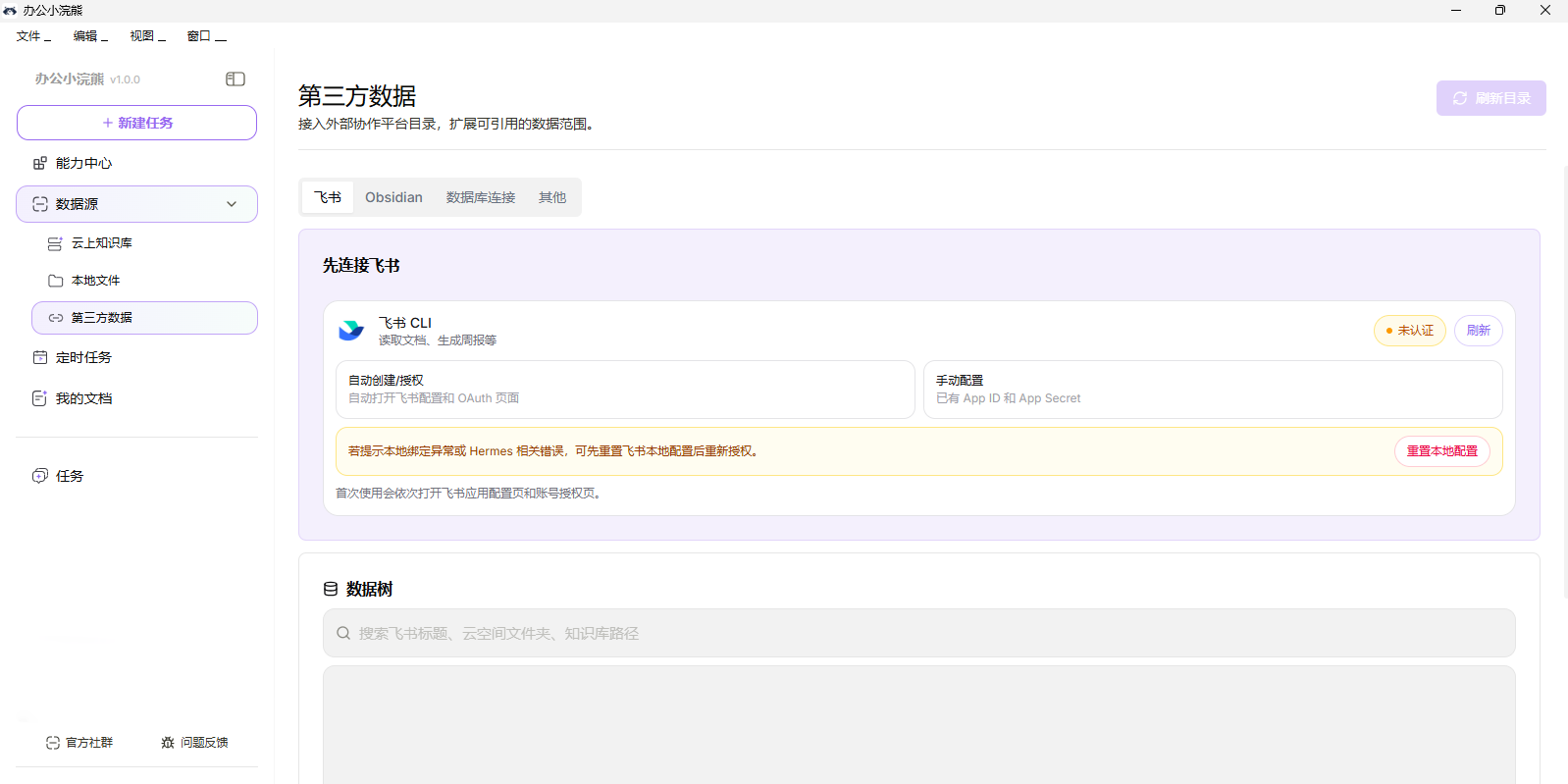Toggle the sidebar collapse icon
1568x784 pixels.
click(x=235, y=78)
